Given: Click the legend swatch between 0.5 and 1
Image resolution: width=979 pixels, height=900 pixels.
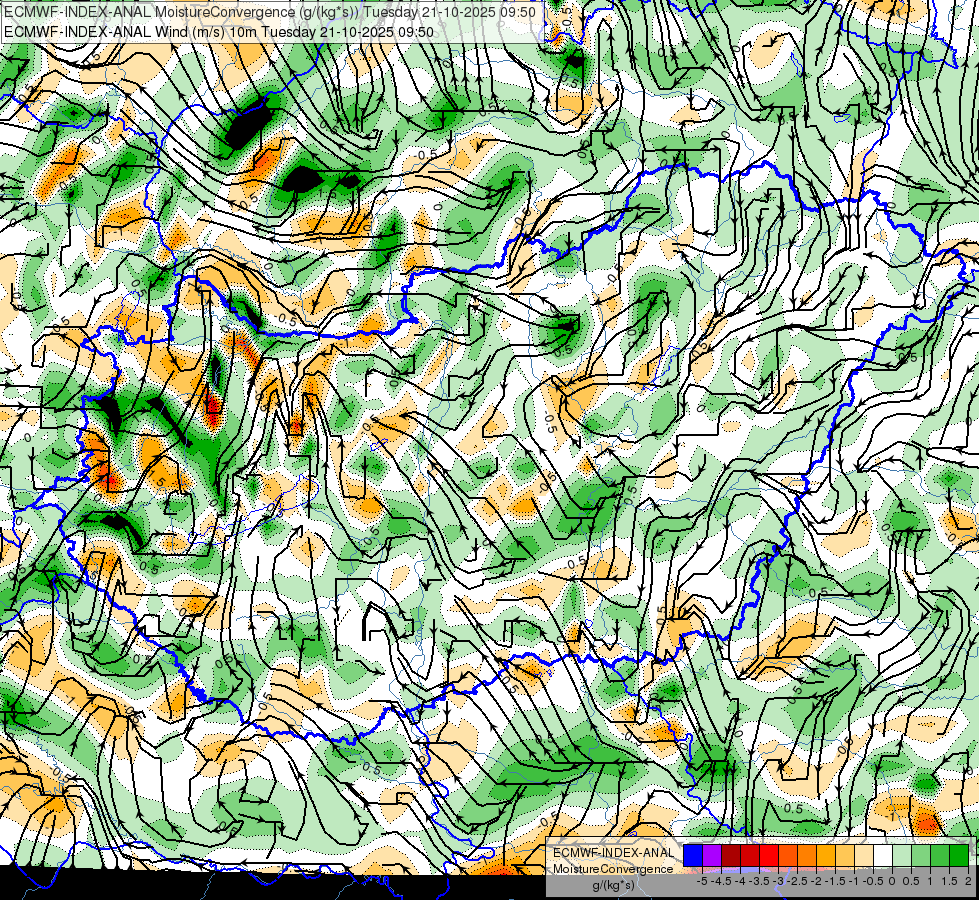Looking at the screenshot, I should pos(921,856).
